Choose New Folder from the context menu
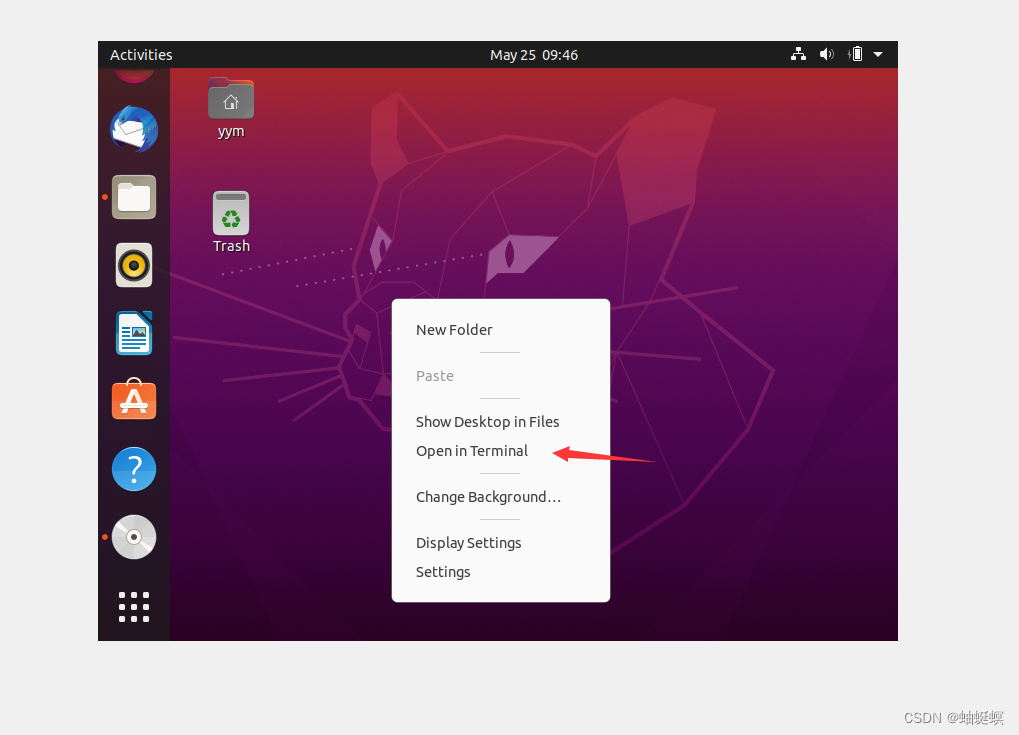Screen dimensions: 1019x735 454,329
